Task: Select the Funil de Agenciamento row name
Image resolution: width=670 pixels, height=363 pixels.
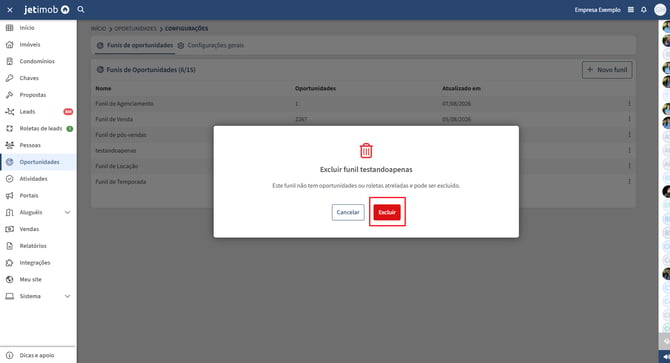Action: click(124, 104)
